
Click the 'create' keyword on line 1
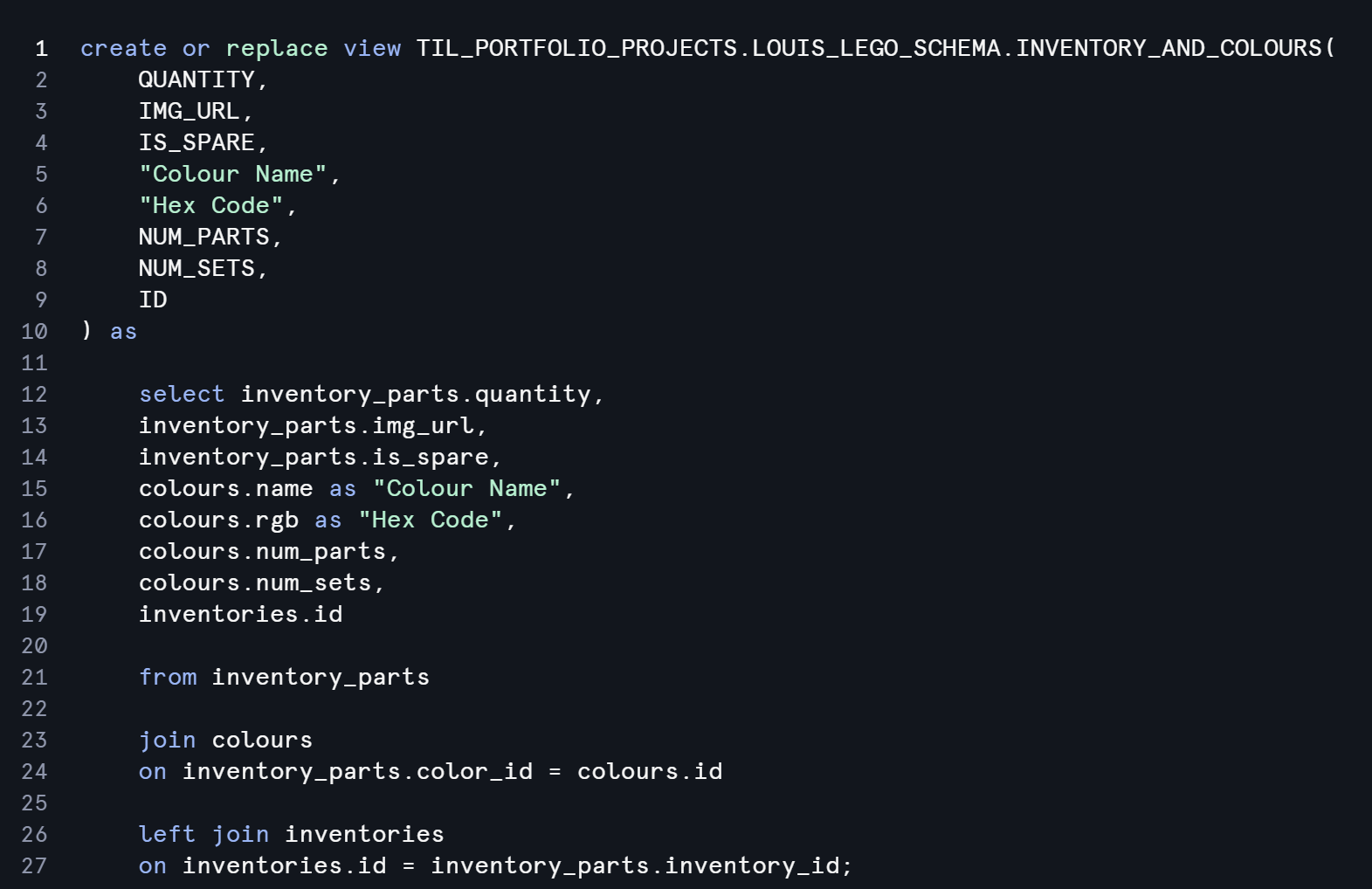(x=124, y=49)
